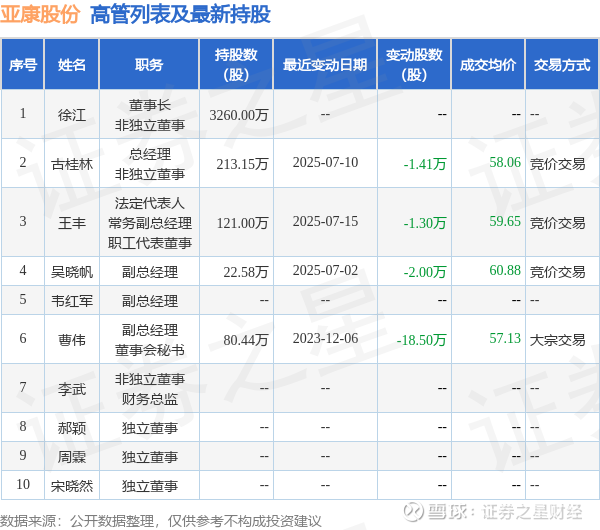Click the date 2025-07-10
Viewport: 600px width, 530px height.
pyautogui.click(x=325, y=162)
